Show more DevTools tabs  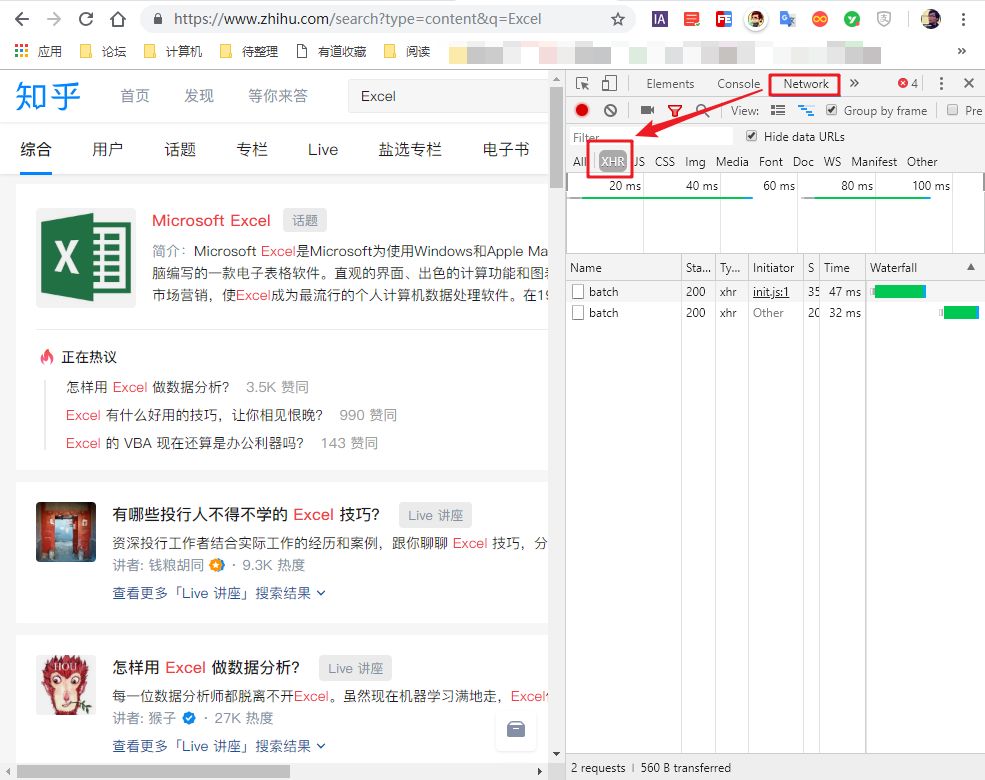click(854, 83)
